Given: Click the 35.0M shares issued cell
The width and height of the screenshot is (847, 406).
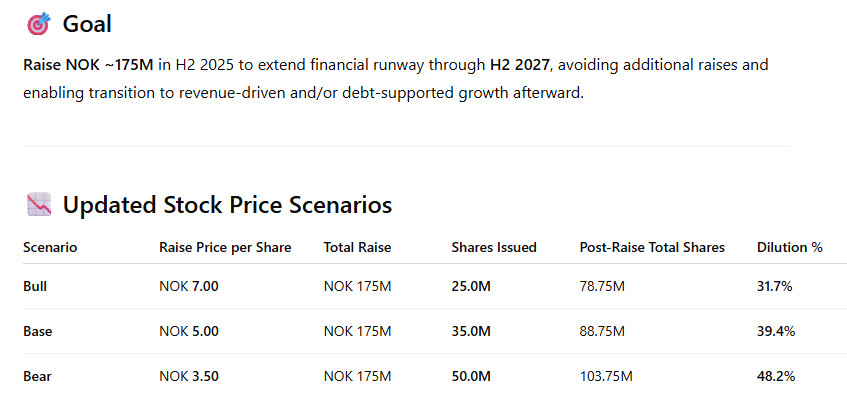Looking at the screenshot, I should [471, 331].
